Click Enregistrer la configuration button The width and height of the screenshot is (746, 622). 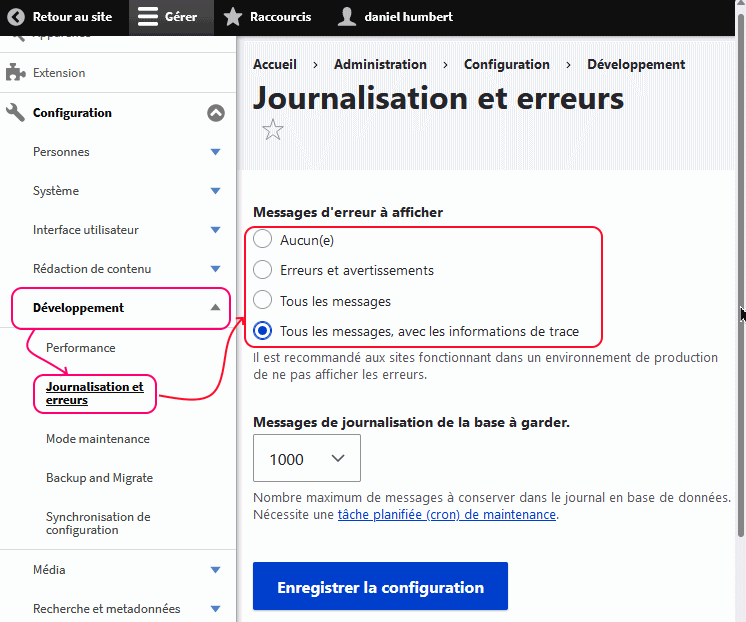(380, 586)
